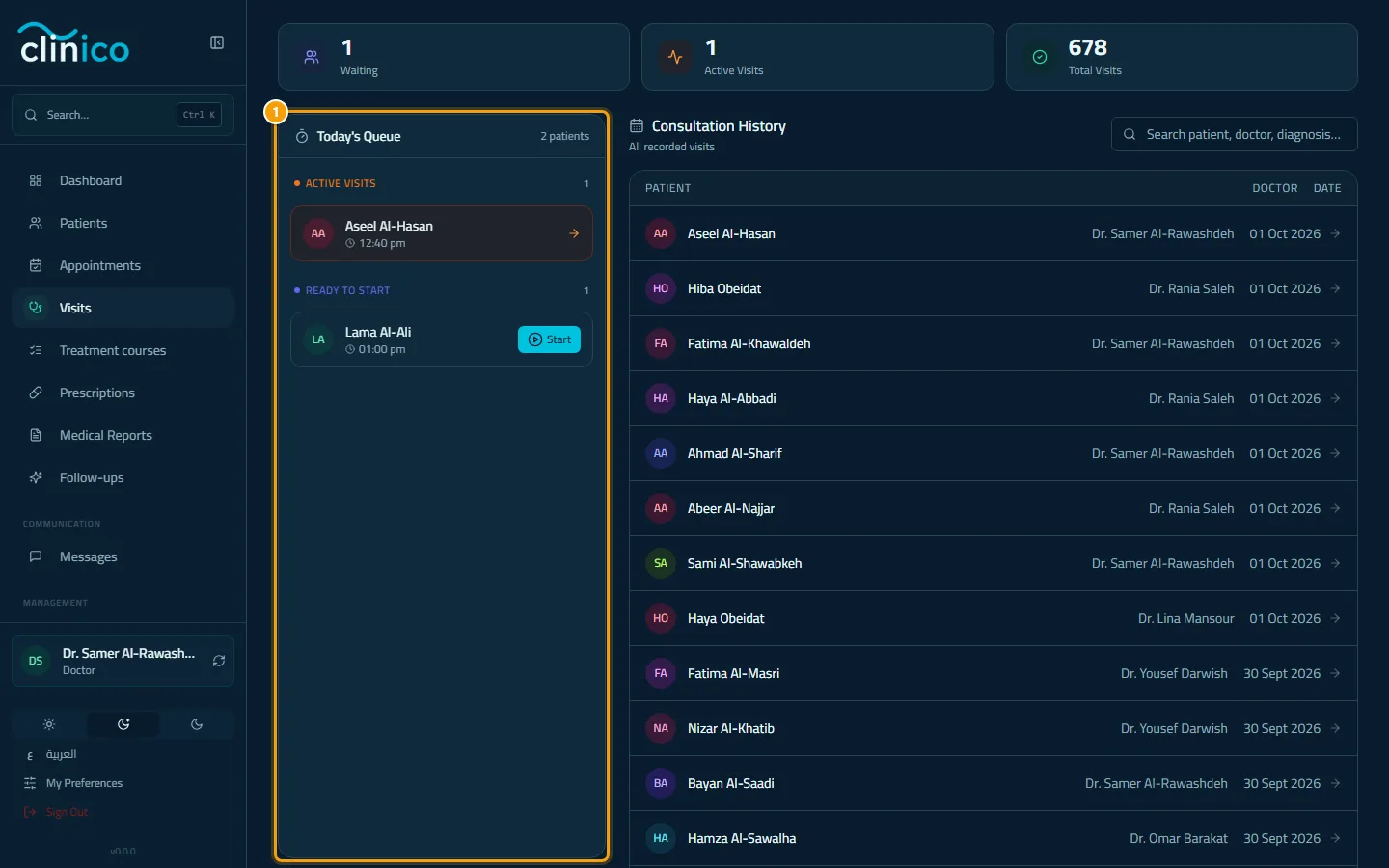The width and height of the screenshot is (1389, 868).
Task: Click the Messages chat bubble icon
Action: [x=36, y=556]
